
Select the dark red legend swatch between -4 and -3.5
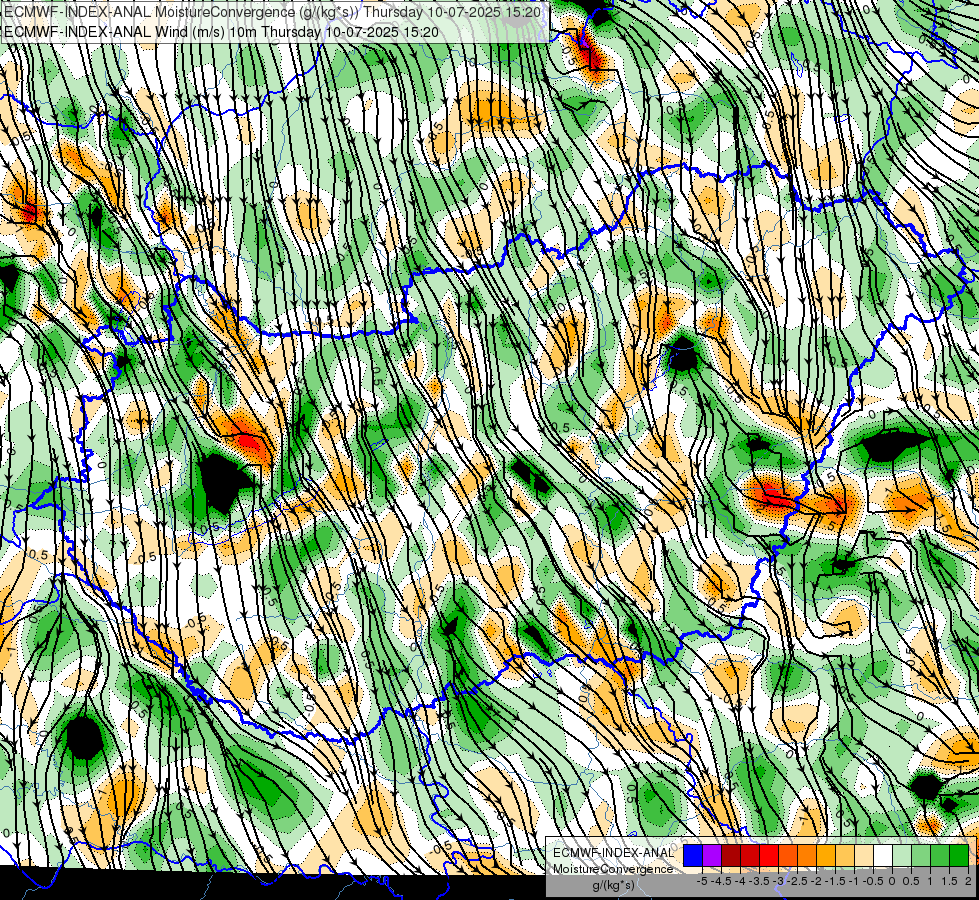click(x=731, y=856)
